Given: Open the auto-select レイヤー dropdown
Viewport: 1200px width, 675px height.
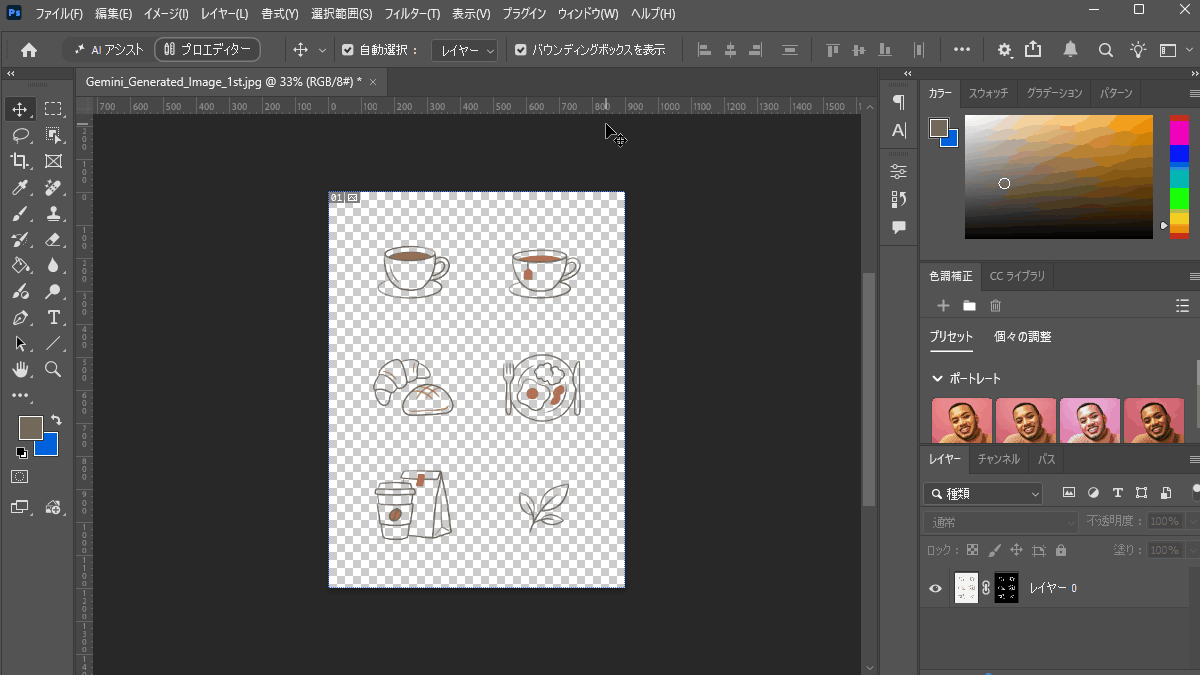Looking at the screenshot, I should click(464, 50).
